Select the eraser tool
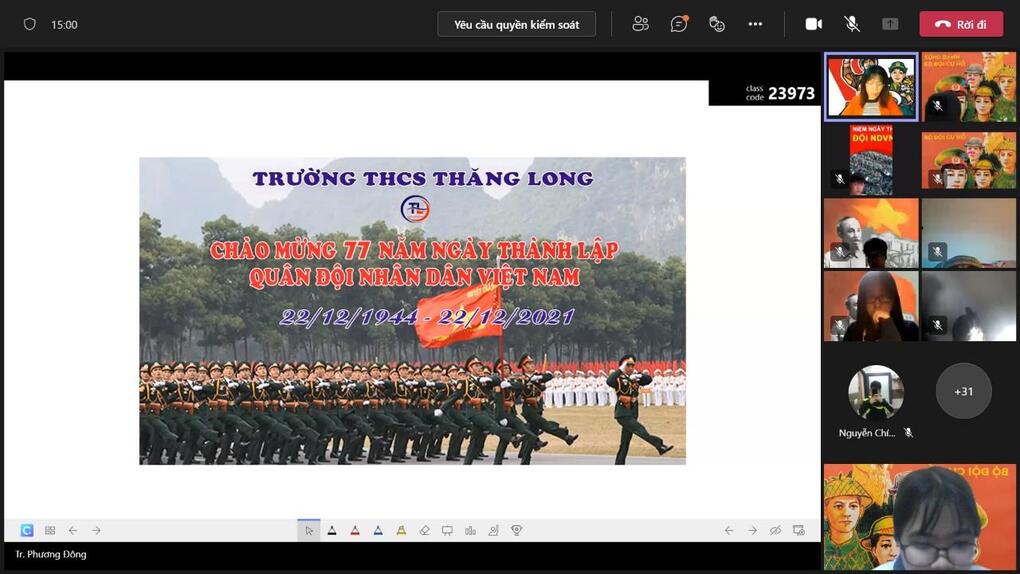Screen dimensions: 1020x574 [424, 530]
